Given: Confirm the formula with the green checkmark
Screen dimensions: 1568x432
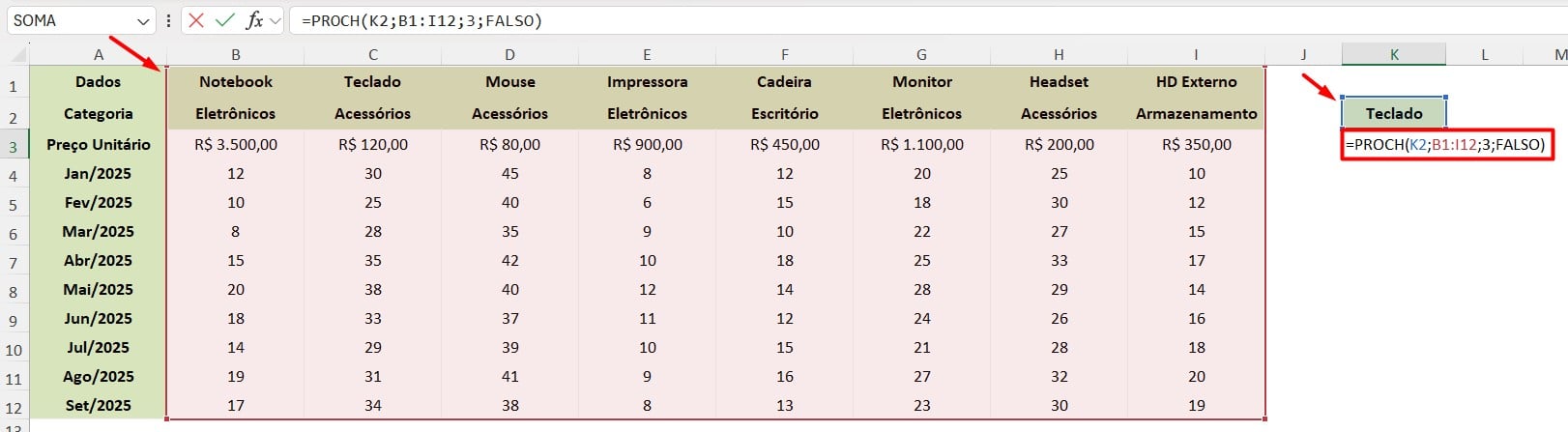Looking at the screenshot, I should pos(225,20).
